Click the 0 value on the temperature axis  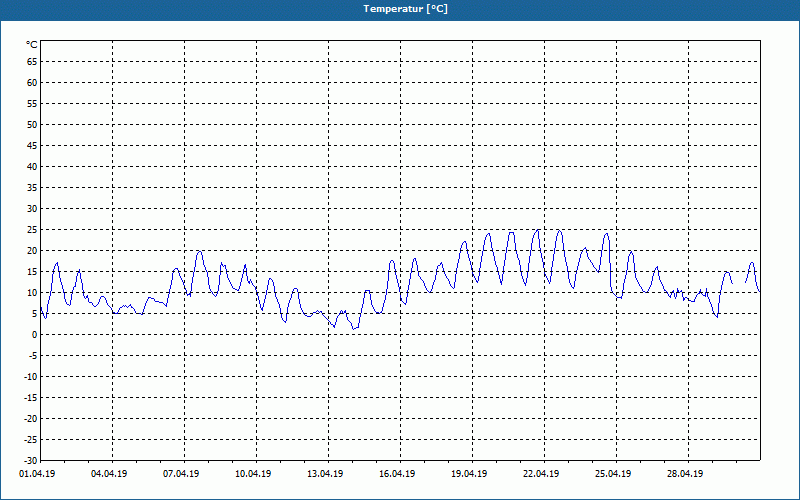pyautogui.click(x=35, y=335)
